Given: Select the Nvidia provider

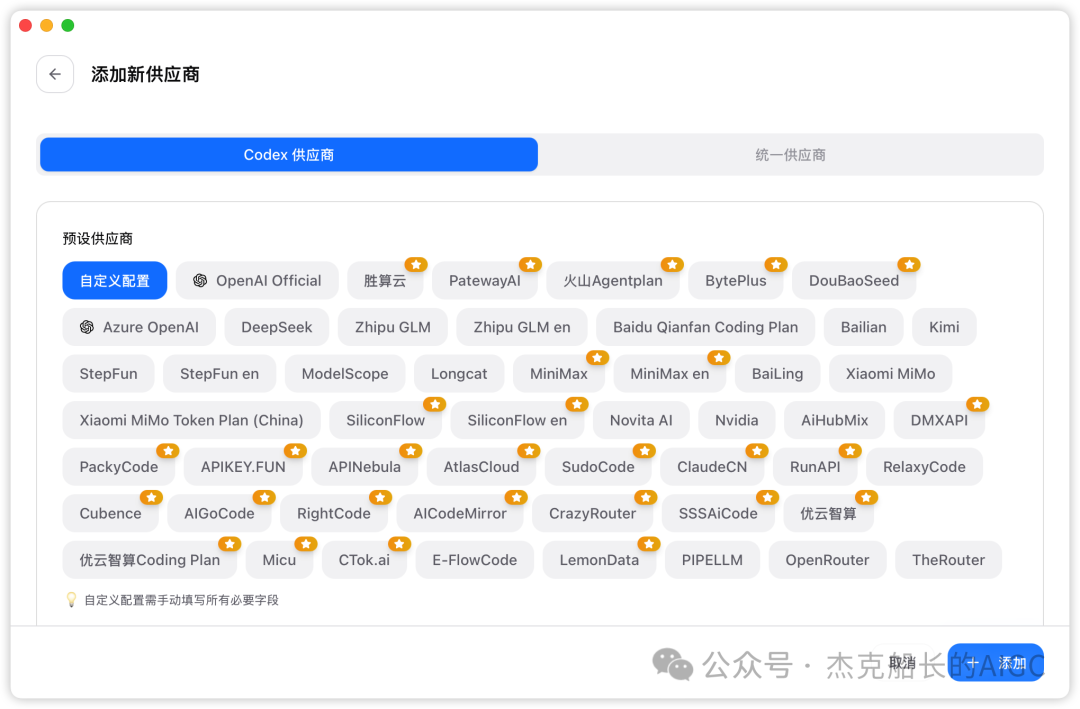Looking at the screenshot, I should tap(737, 420).
